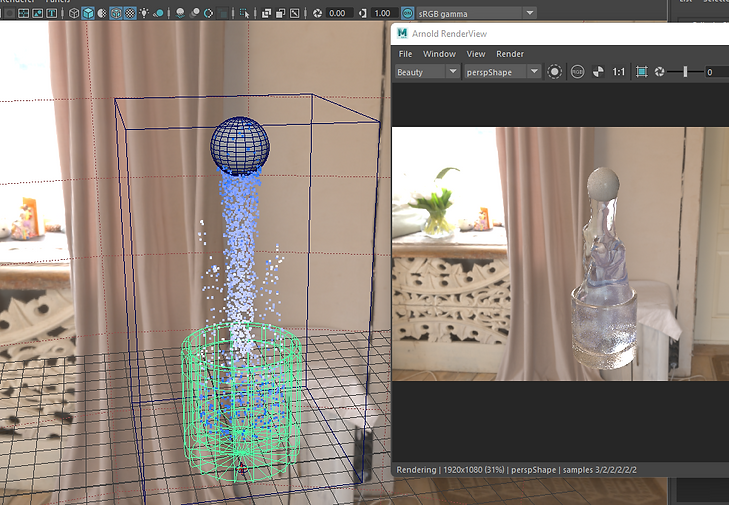Click the gamma half-circle icon

pos(363,13)
